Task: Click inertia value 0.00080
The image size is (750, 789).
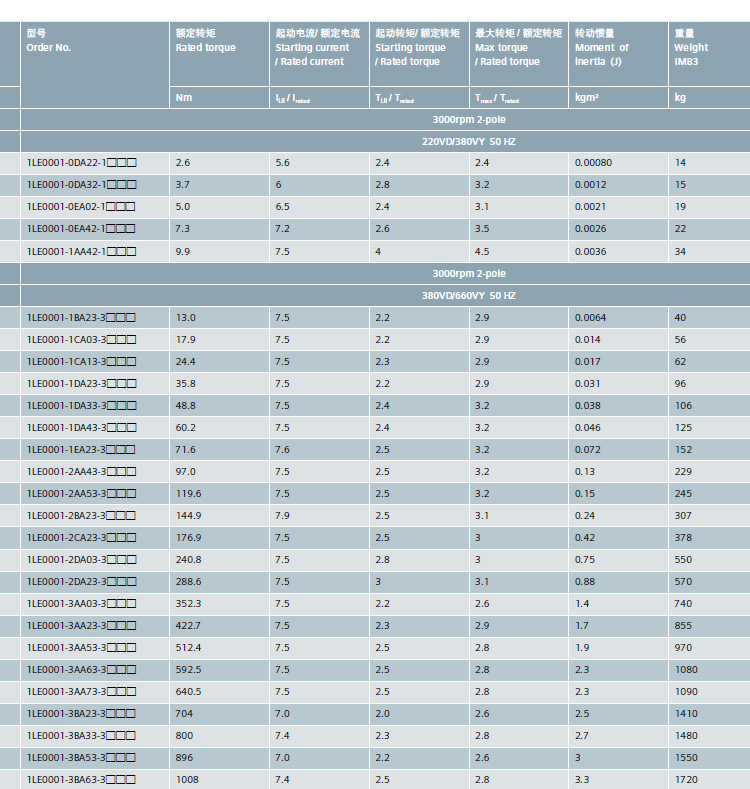Action: (x=593, y=163)
